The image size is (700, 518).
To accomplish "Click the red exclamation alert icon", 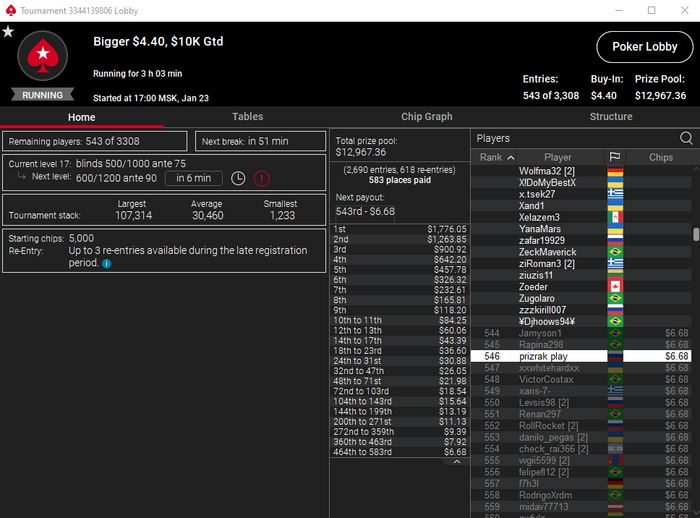I will (262, 179).
